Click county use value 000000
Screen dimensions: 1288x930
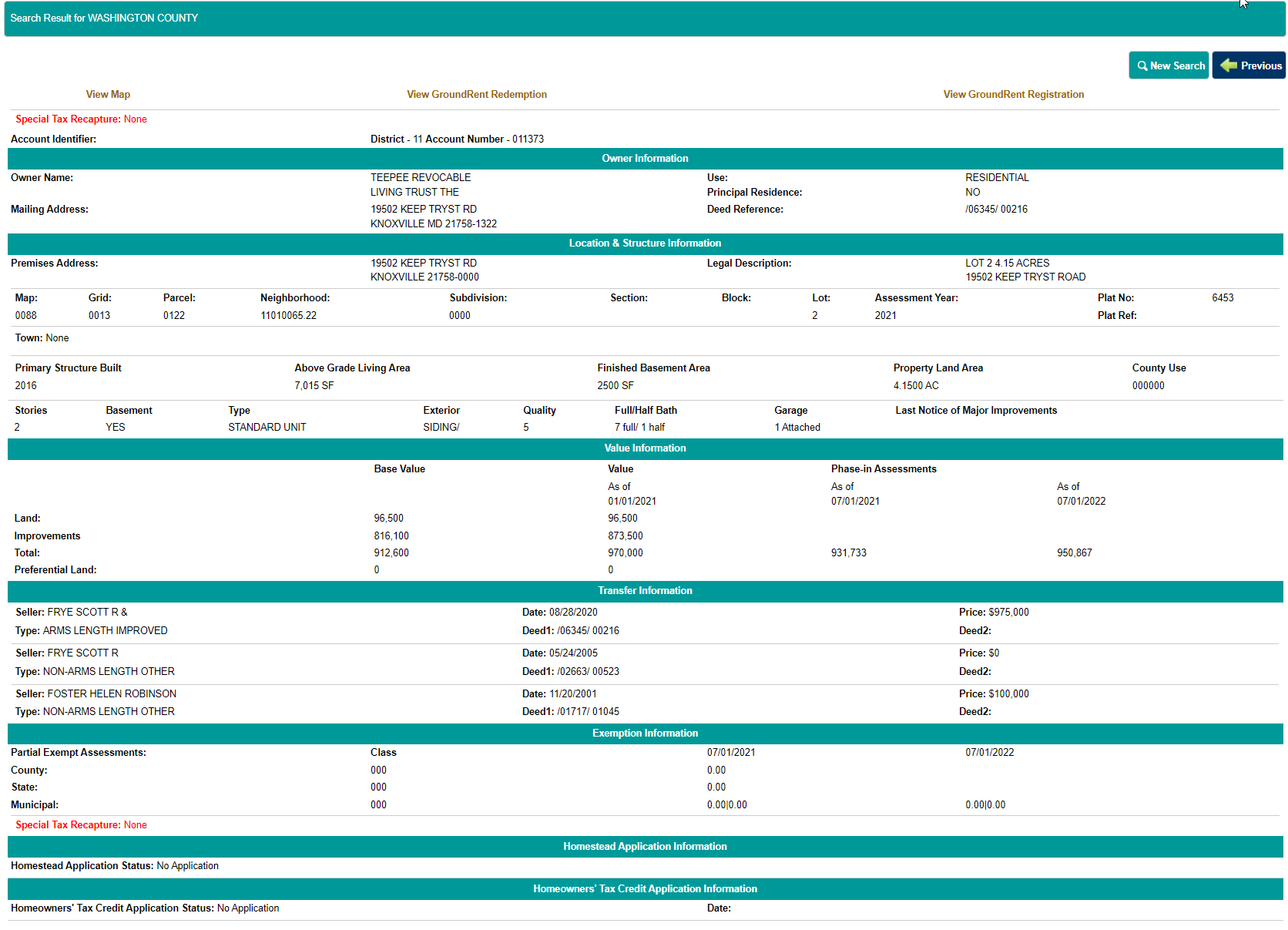coord(1149,386)
